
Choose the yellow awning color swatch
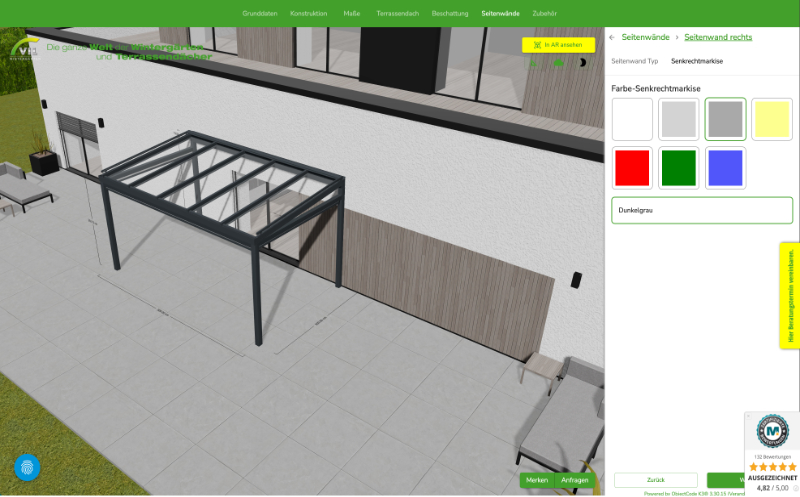(x=771, y=119)
